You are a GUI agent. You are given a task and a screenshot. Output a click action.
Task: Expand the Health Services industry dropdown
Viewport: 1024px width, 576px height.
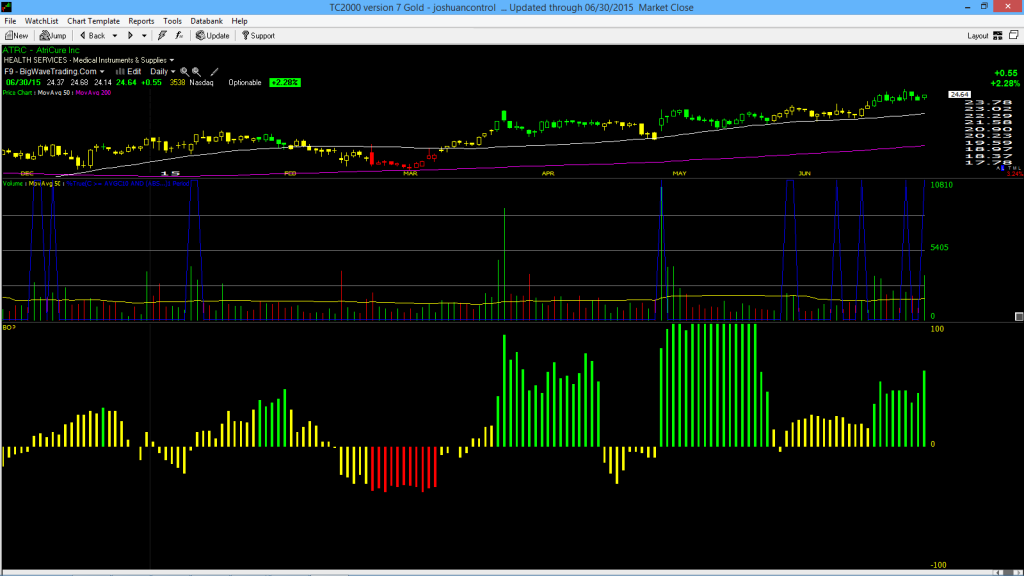click(172, 61)
